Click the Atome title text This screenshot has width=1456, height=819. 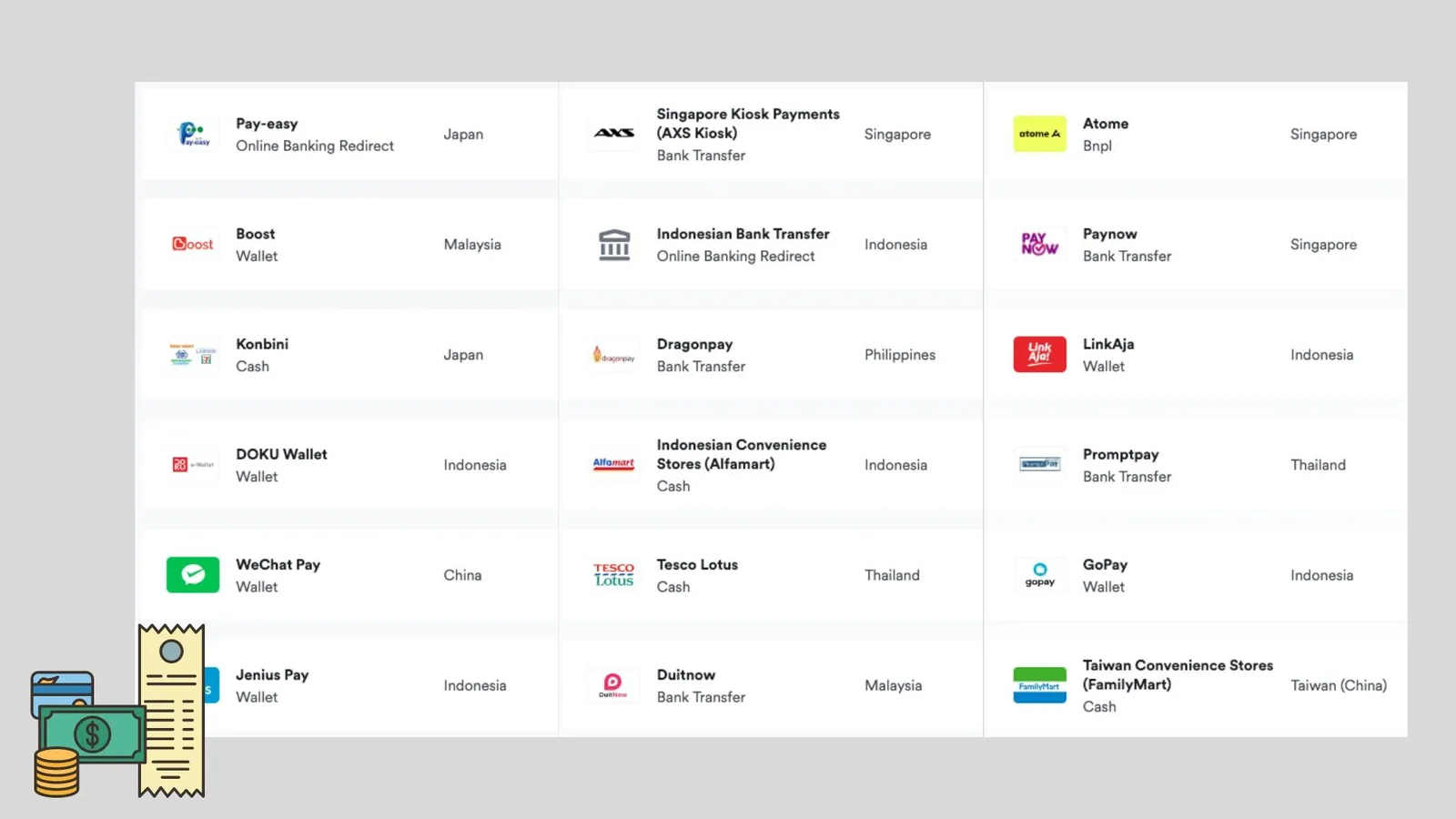coord(1106,124)
